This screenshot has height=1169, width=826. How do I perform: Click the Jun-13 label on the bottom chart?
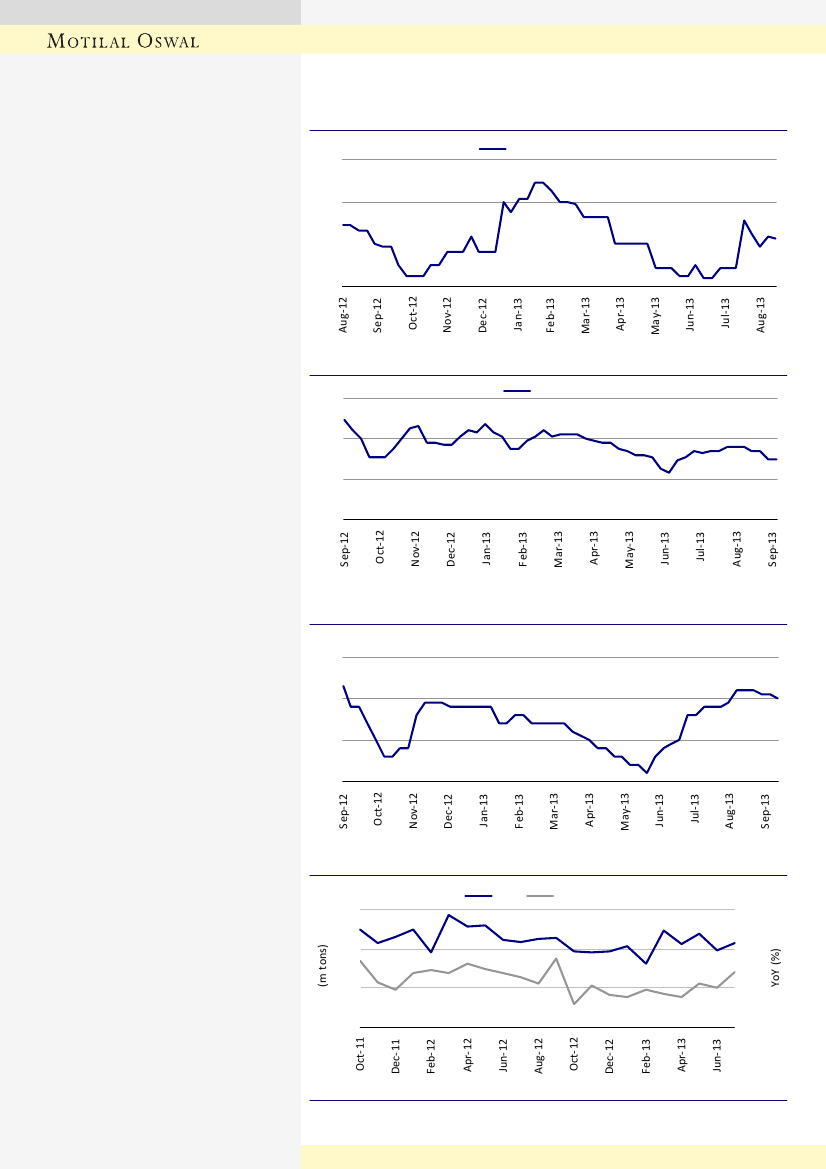tap(718, 1055)
